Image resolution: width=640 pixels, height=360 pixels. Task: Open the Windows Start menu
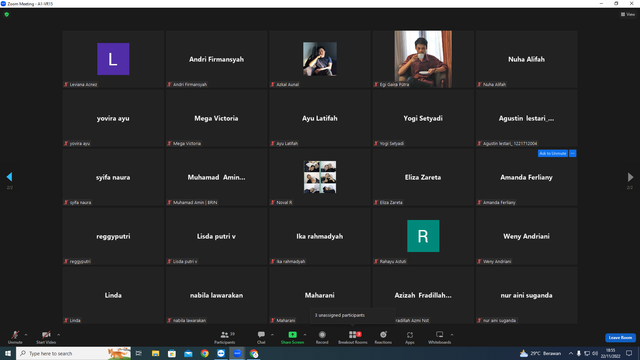tap(8, 353)
